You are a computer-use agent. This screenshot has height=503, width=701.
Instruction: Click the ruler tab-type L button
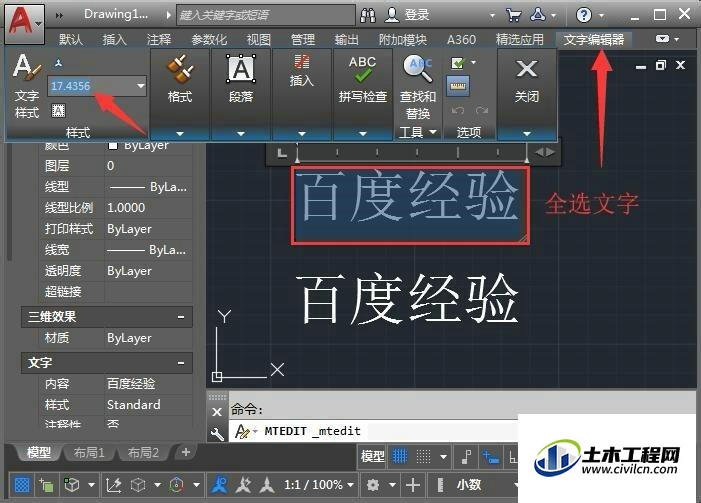(282, 153)
